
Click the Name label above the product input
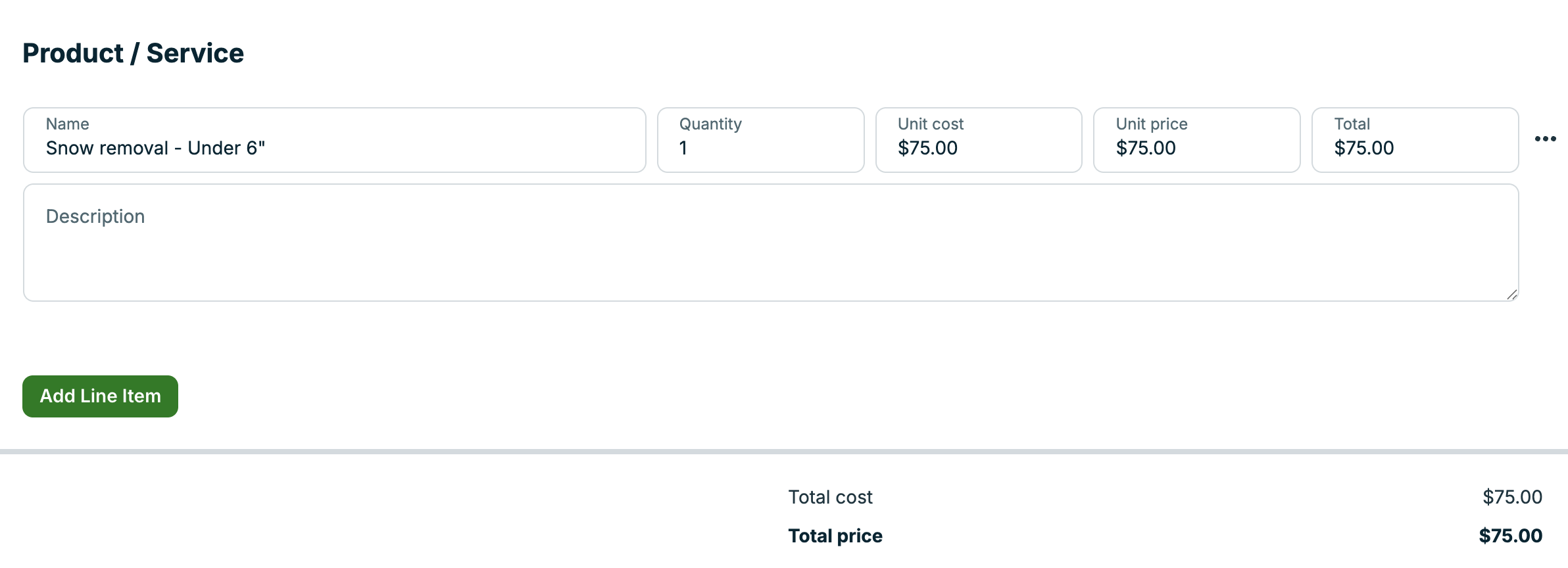(67, 124)
